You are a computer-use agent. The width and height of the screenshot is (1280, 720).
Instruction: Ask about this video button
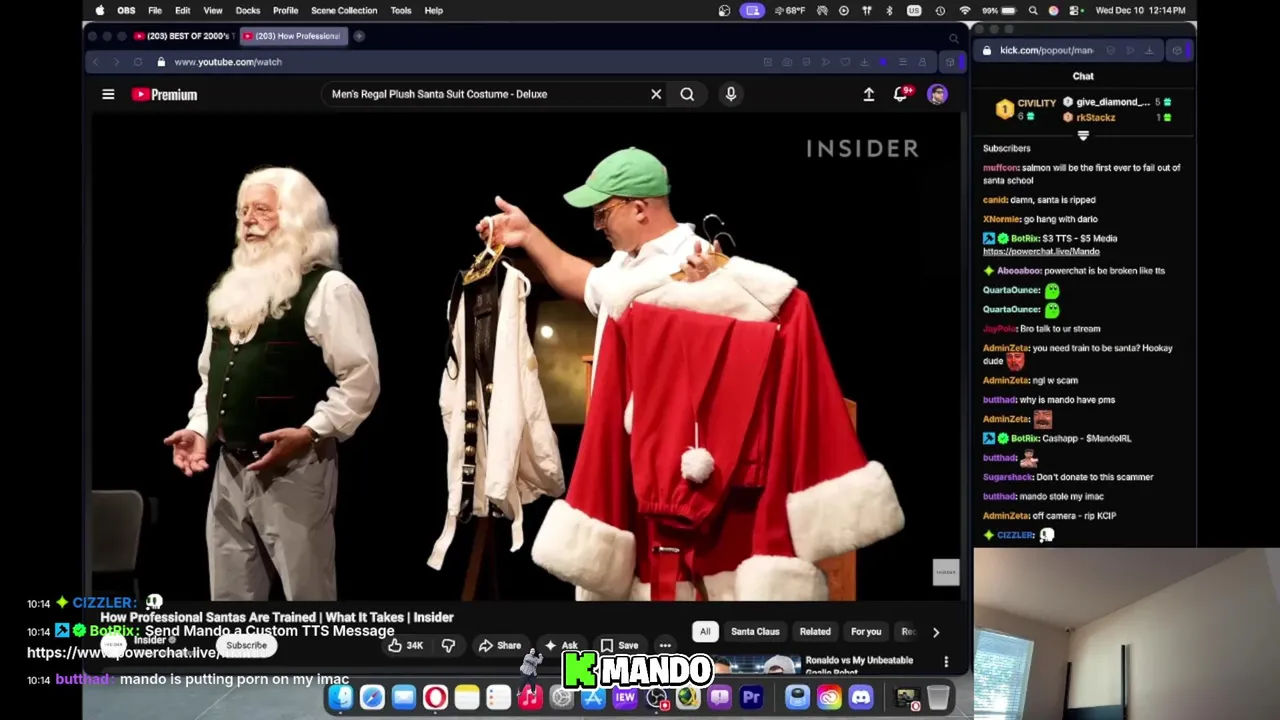tap(561, 645)
